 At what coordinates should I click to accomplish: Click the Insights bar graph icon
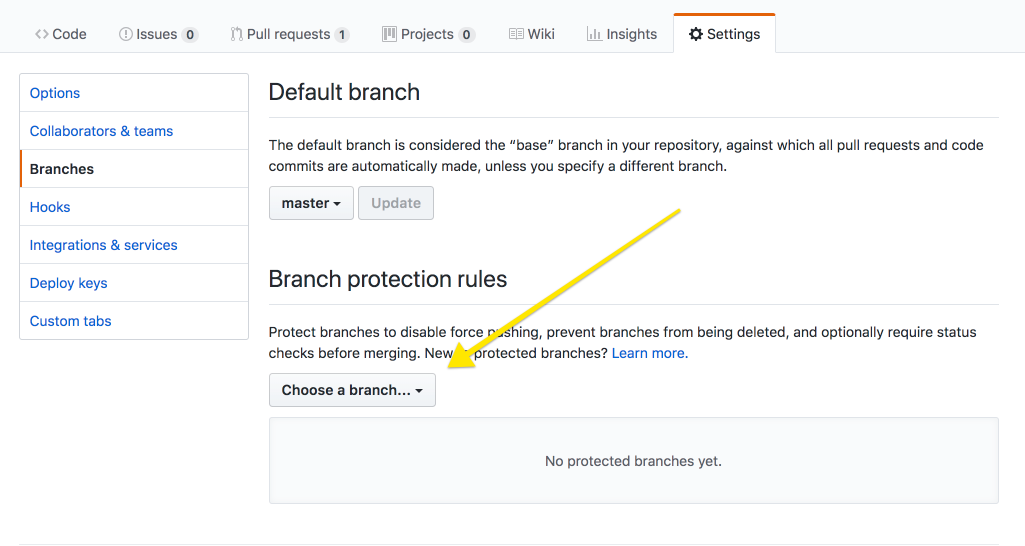594,34
